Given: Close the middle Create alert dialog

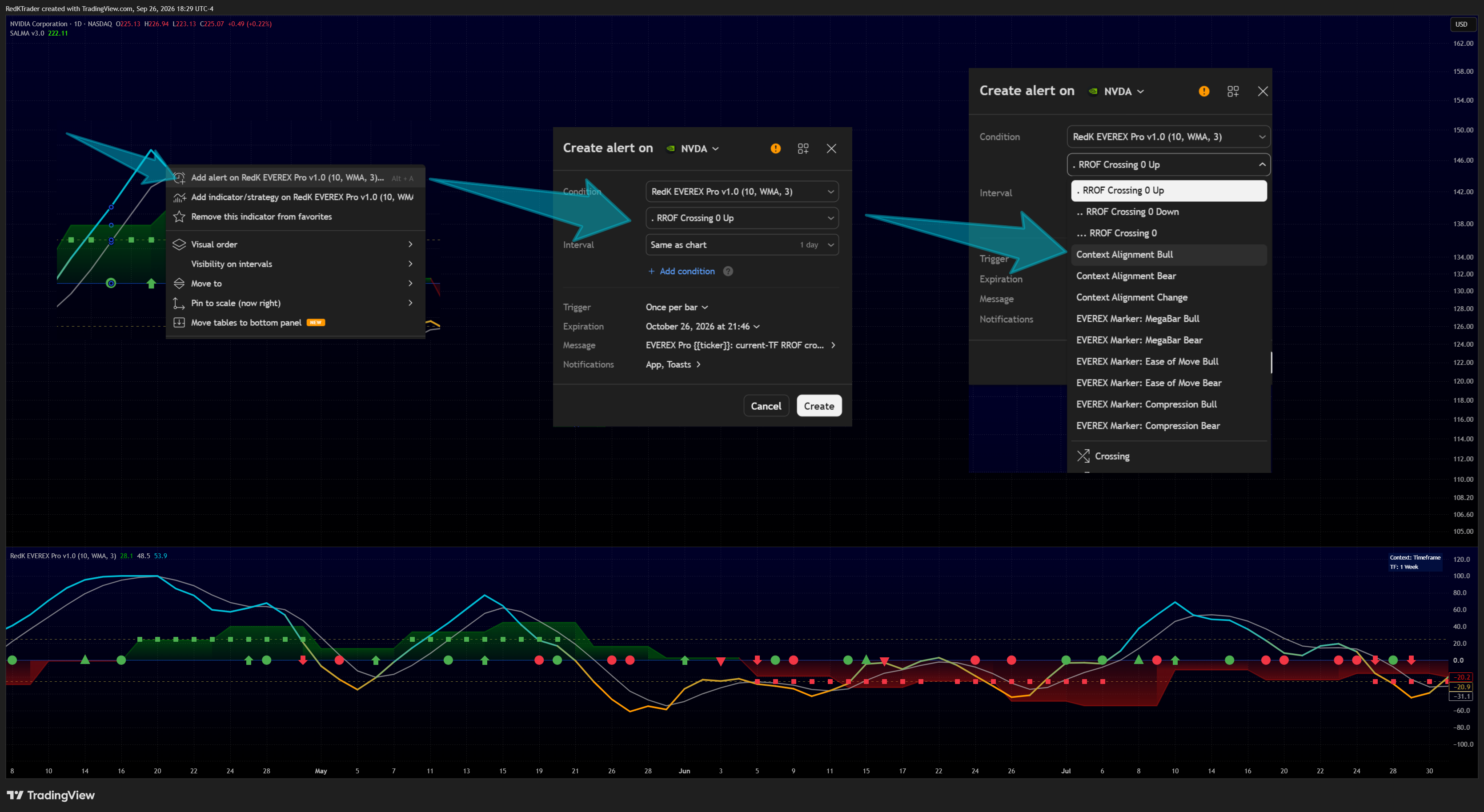Looking at the screenshot, I should coord(831,148).
